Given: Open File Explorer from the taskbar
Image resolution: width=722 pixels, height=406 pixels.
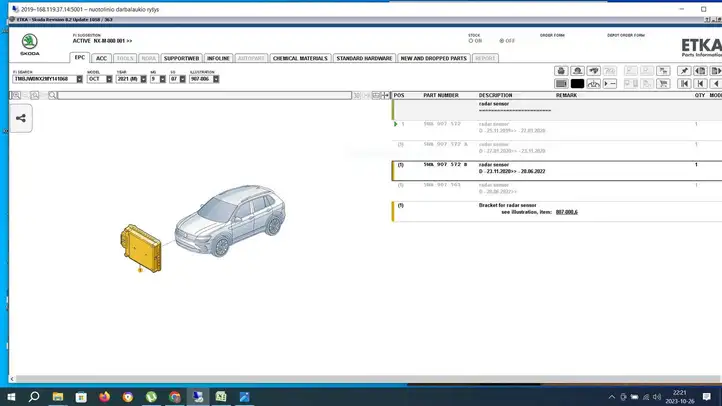Looking at the screenshot, I should click(x=58, y=397).
